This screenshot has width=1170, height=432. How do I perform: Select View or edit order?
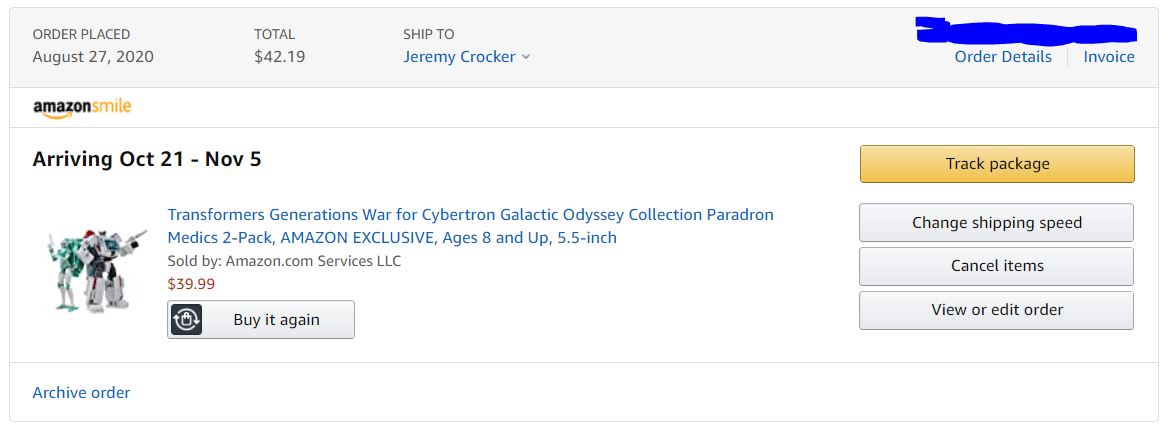(x=996, y=310)
